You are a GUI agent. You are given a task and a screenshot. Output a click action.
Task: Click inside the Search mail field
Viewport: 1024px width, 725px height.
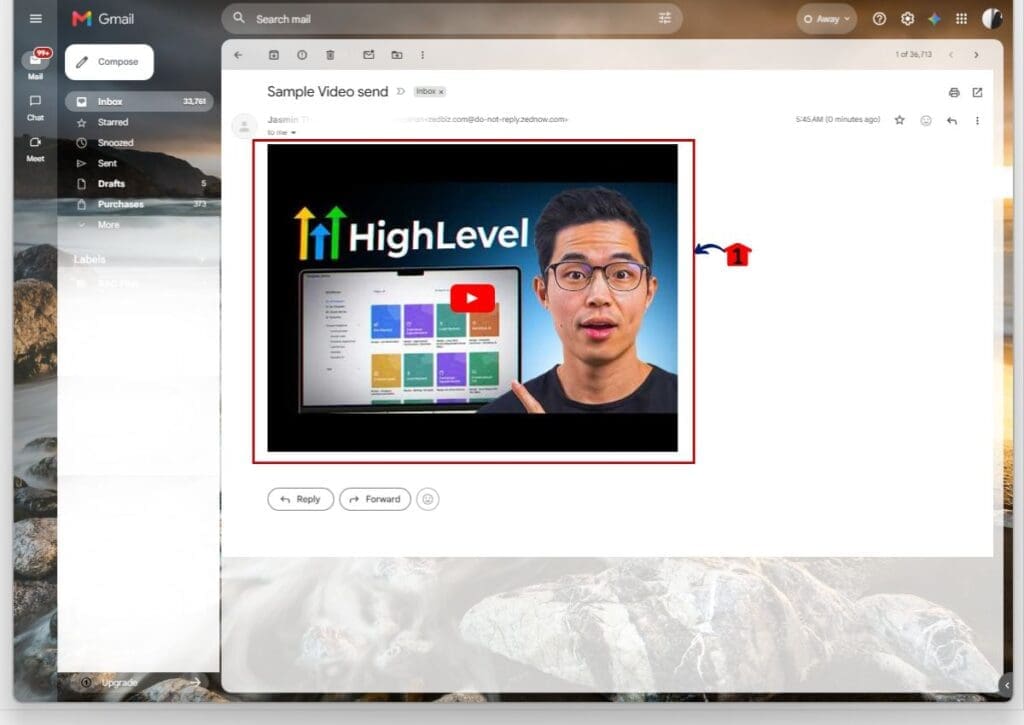pyautogui.click(x=451, y=19)
